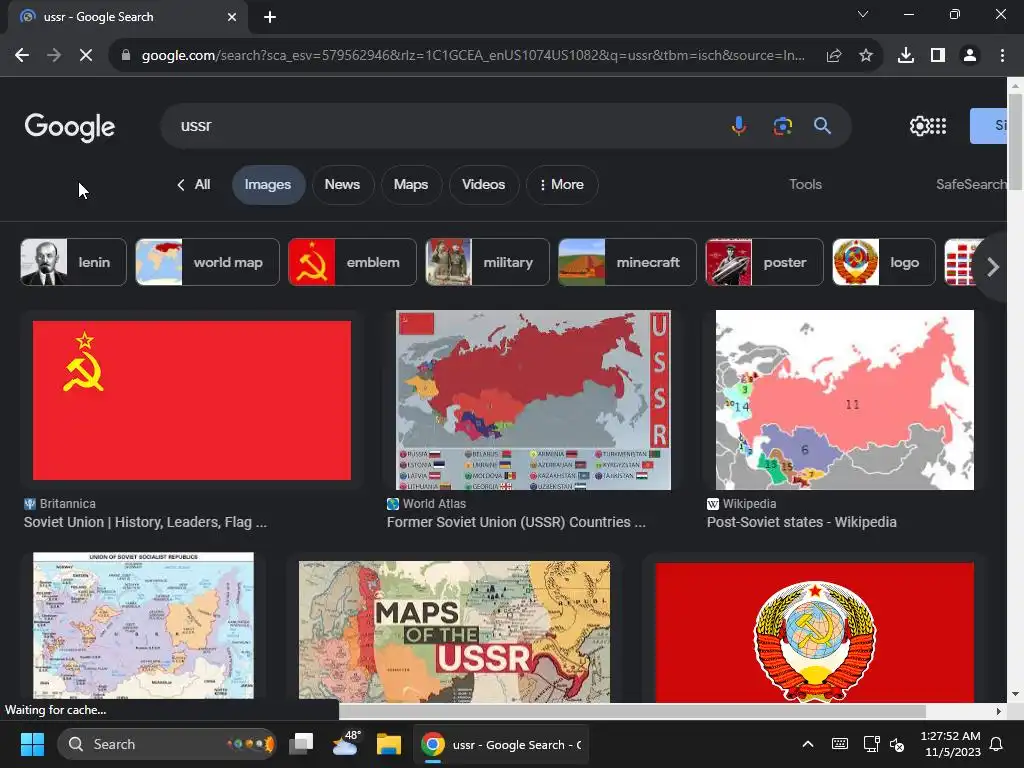Start voice search with microphone icon
Image resolution: width=1024 pixels, height=768 pixels.
click(739, 125)
